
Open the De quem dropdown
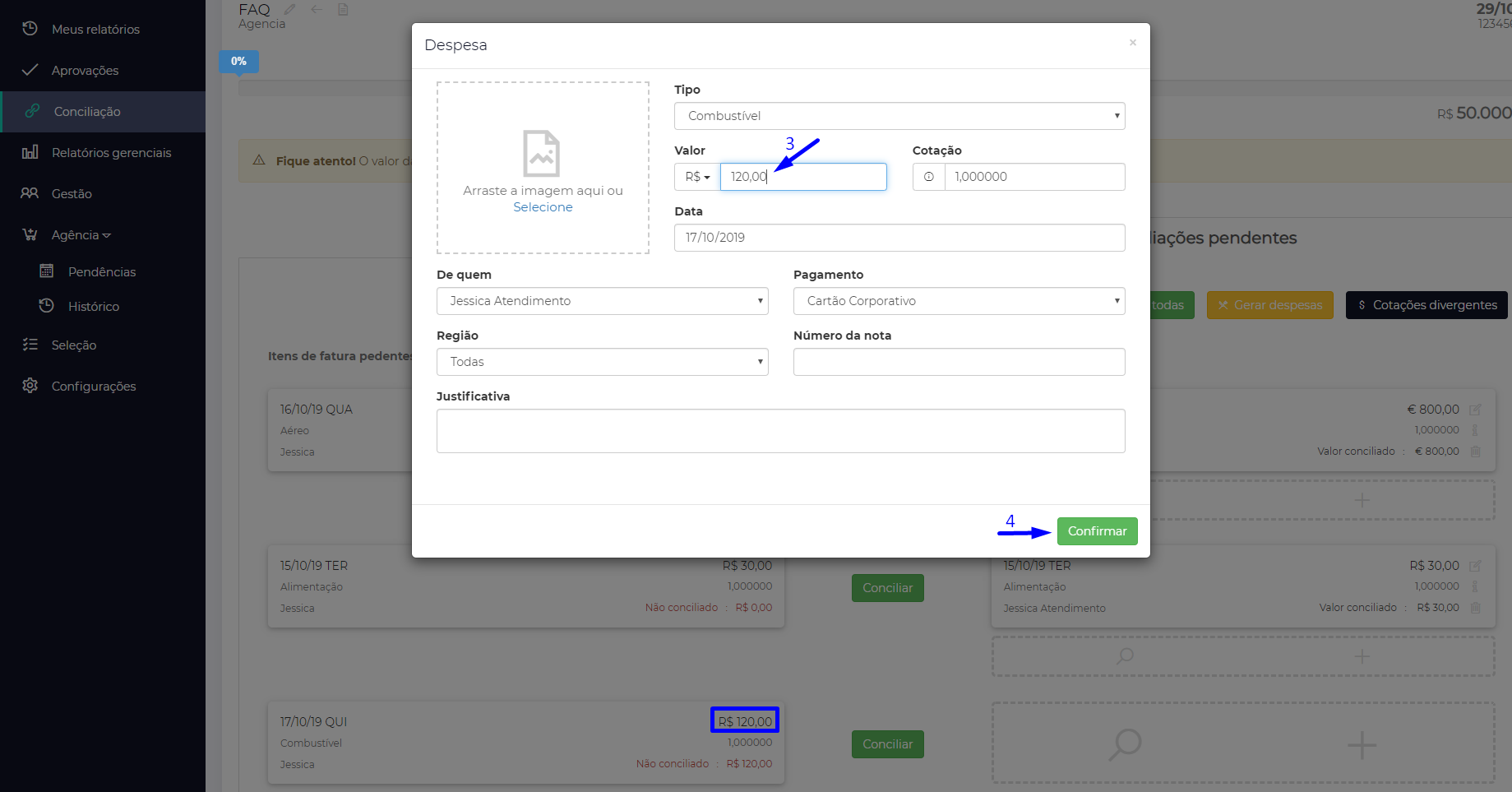click(x=602, y=301)
